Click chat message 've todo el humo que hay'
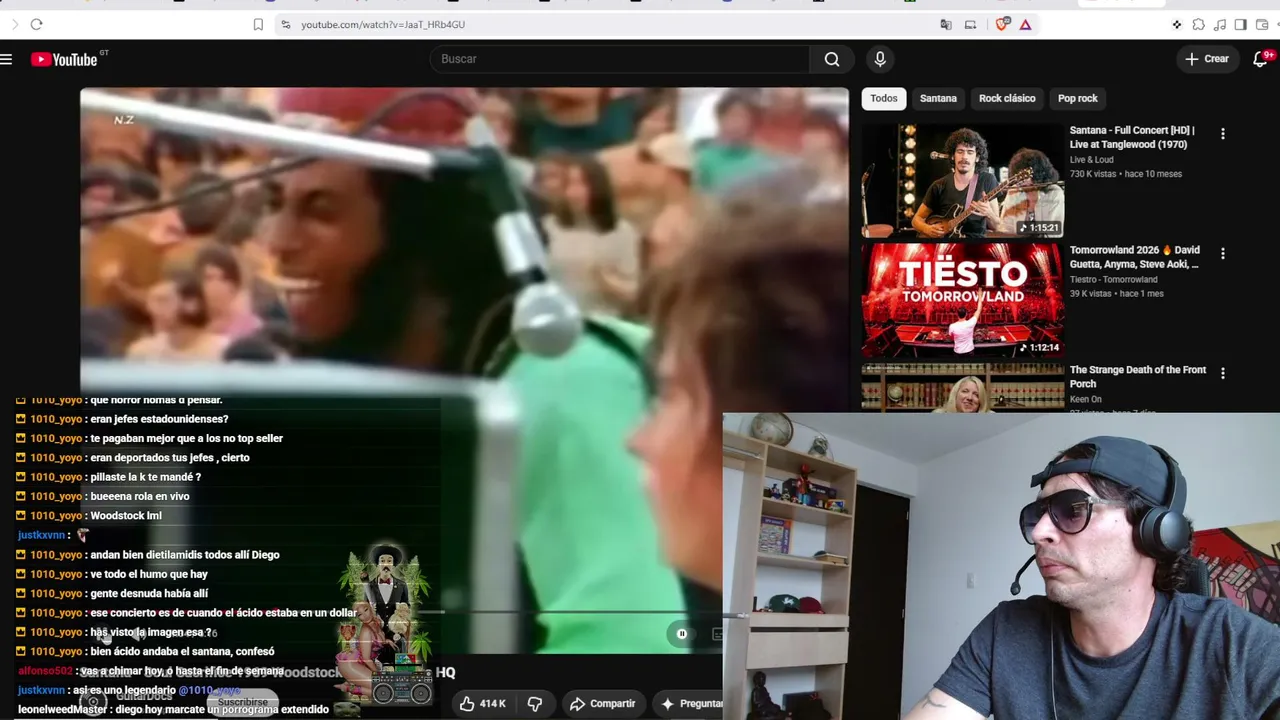Viewport: 1280px width, 720px height. pos(149,574)
